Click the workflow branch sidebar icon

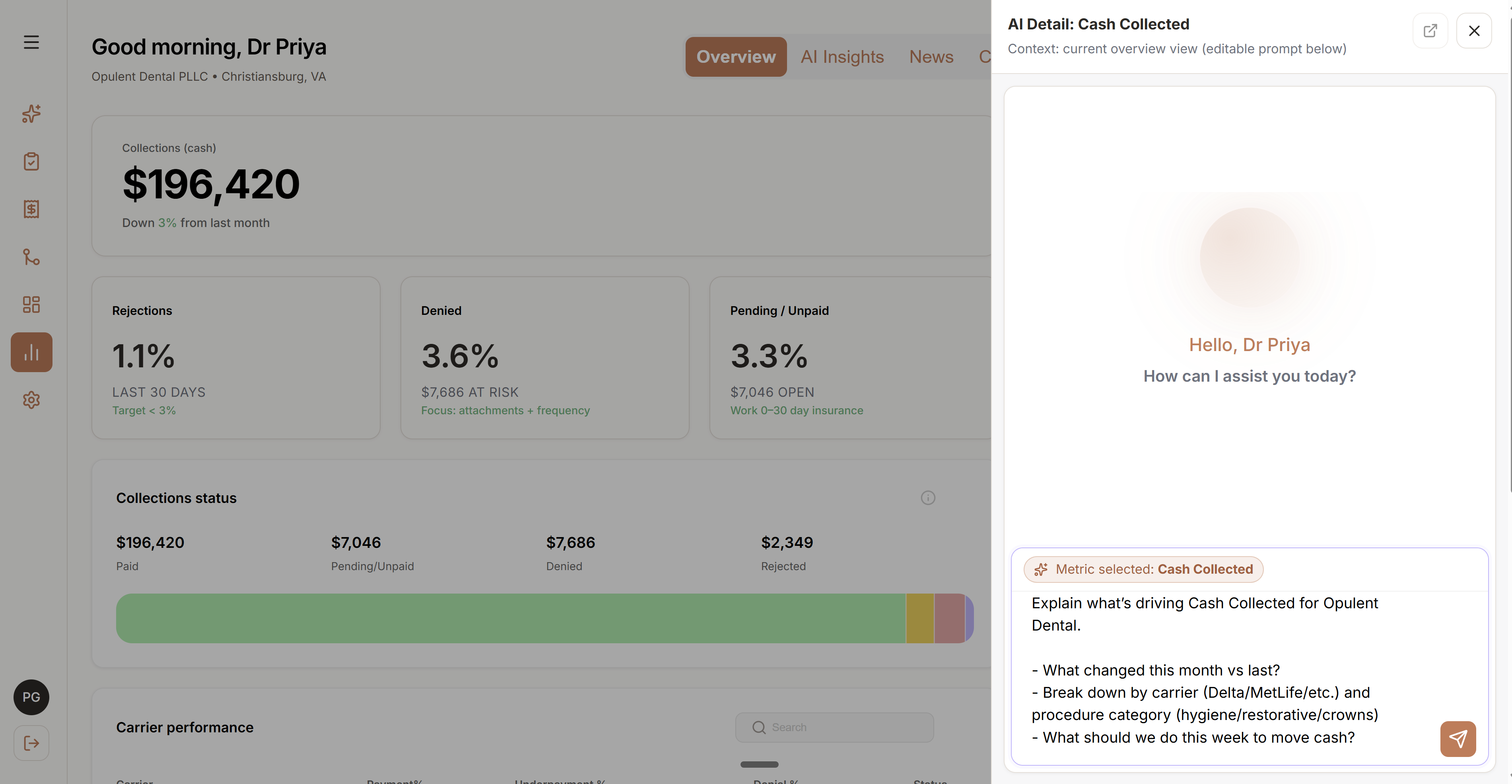click(31, 256)
